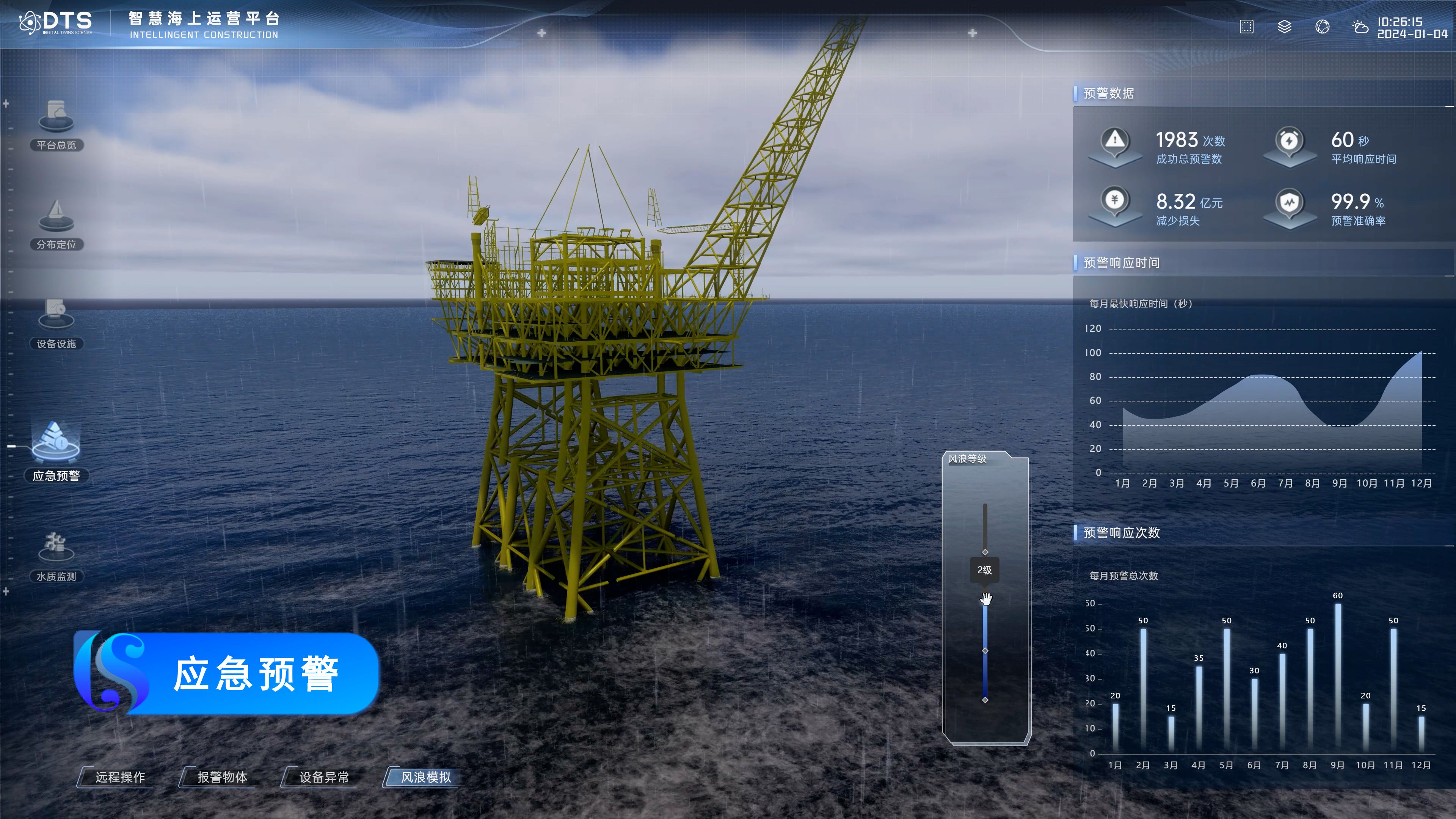
Task: Click the slider diamond above the bottom one
Action: tap(985, 651)
